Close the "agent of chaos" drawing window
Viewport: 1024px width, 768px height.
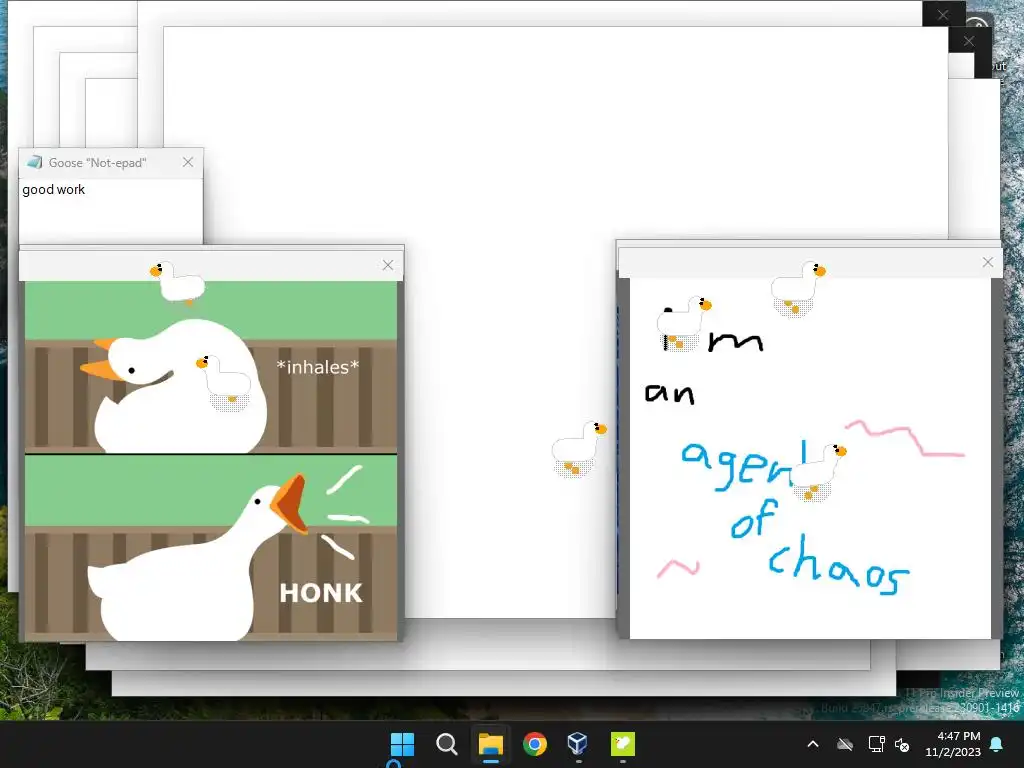(987, 262)
